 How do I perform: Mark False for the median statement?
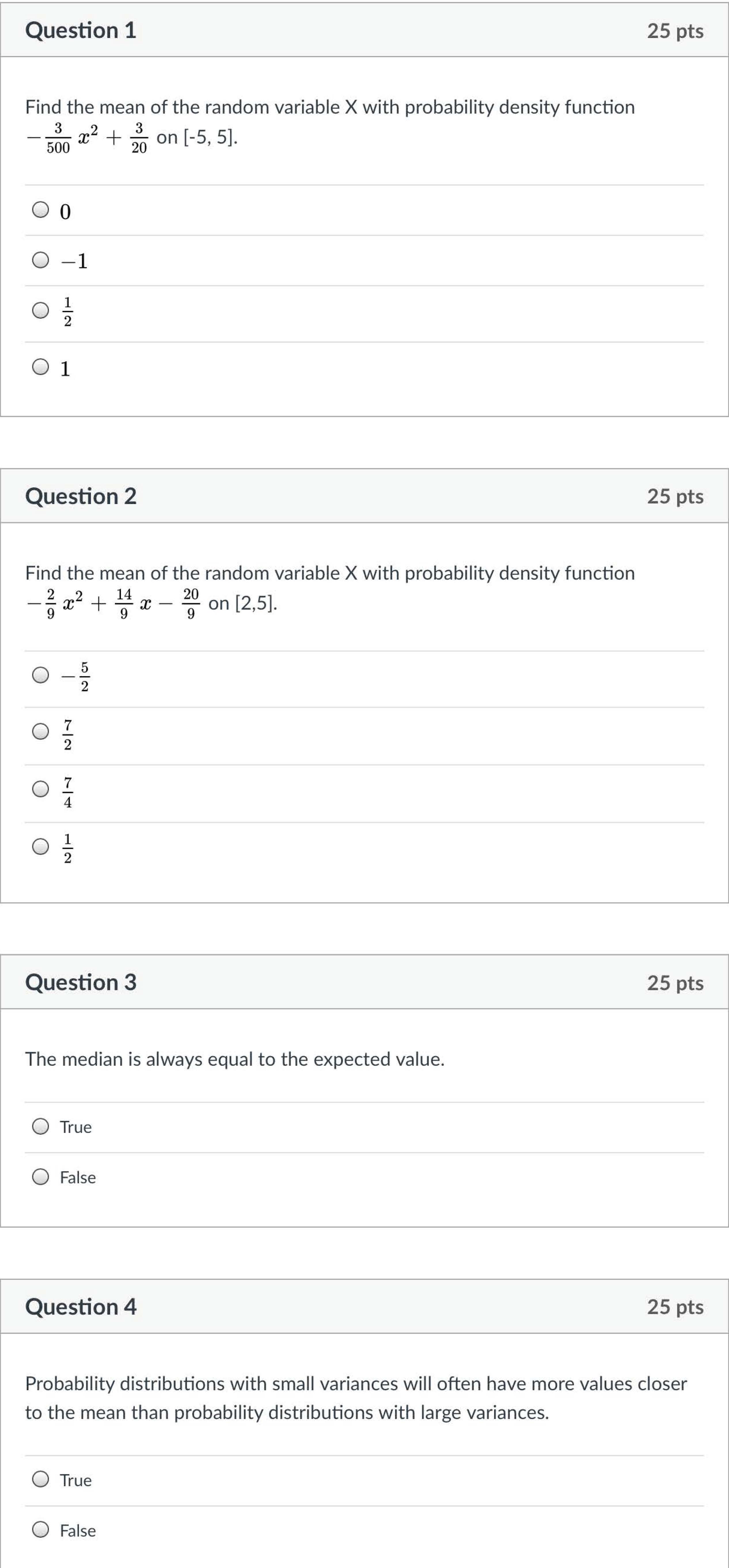[41, 1177]
